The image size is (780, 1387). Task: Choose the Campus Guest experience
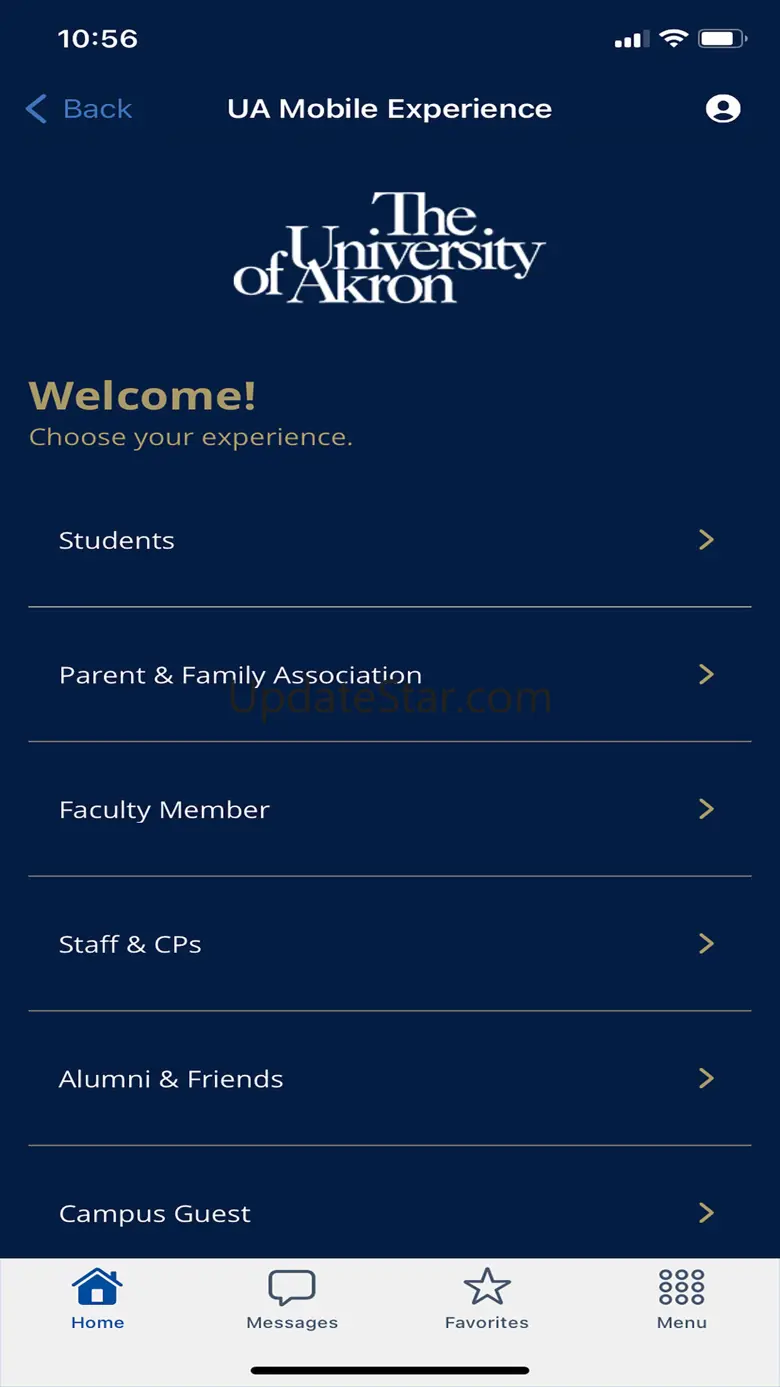pyautogui.click(x=155, y=1213)
